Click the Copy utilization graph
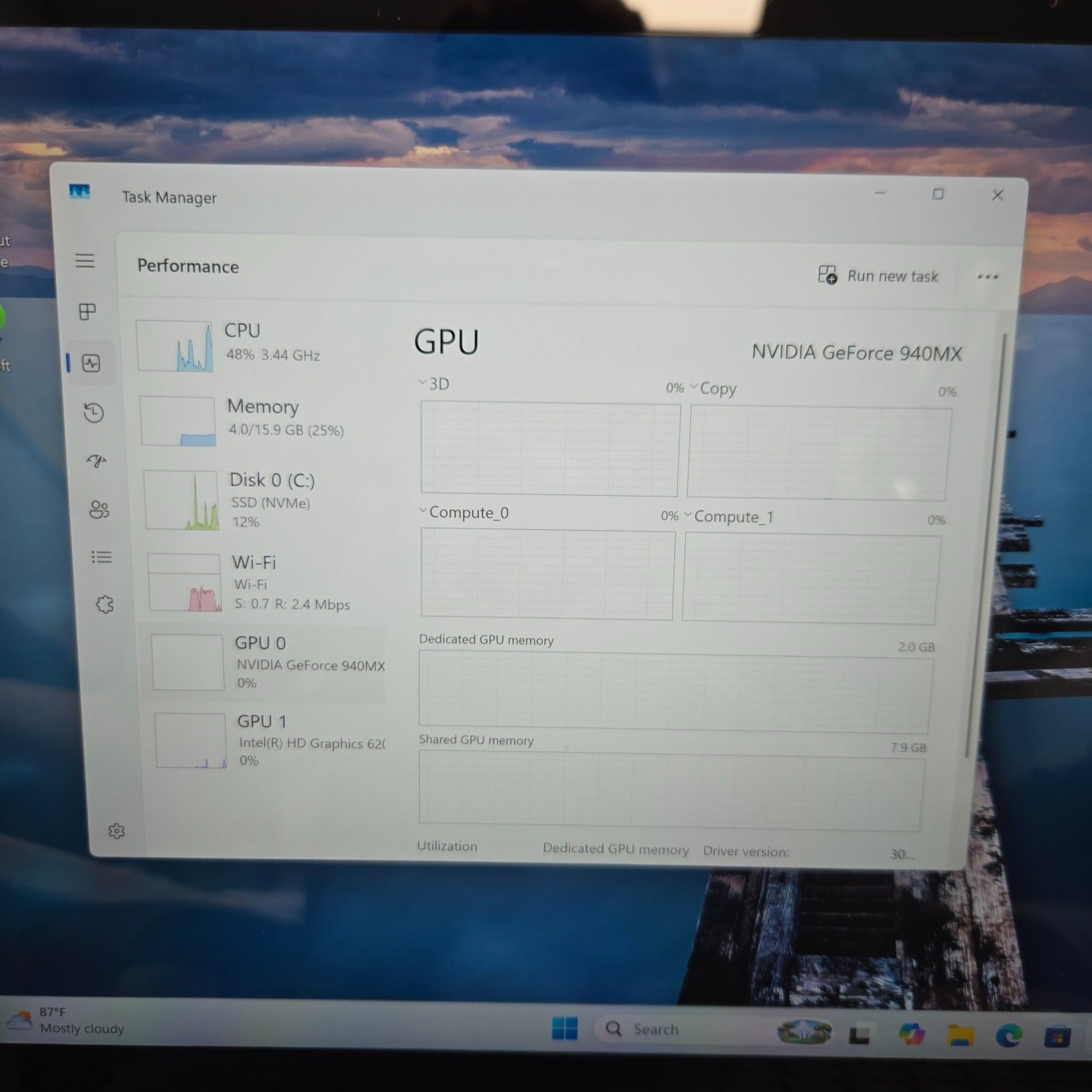Image resolution: width=1092 pixels, height=1092 pixels. [x=819, y=453]
